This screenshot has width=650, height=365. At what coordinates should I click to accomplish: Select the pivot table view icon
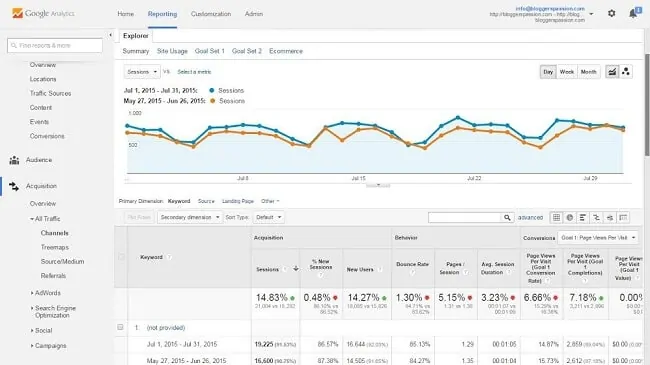point(623,217)
